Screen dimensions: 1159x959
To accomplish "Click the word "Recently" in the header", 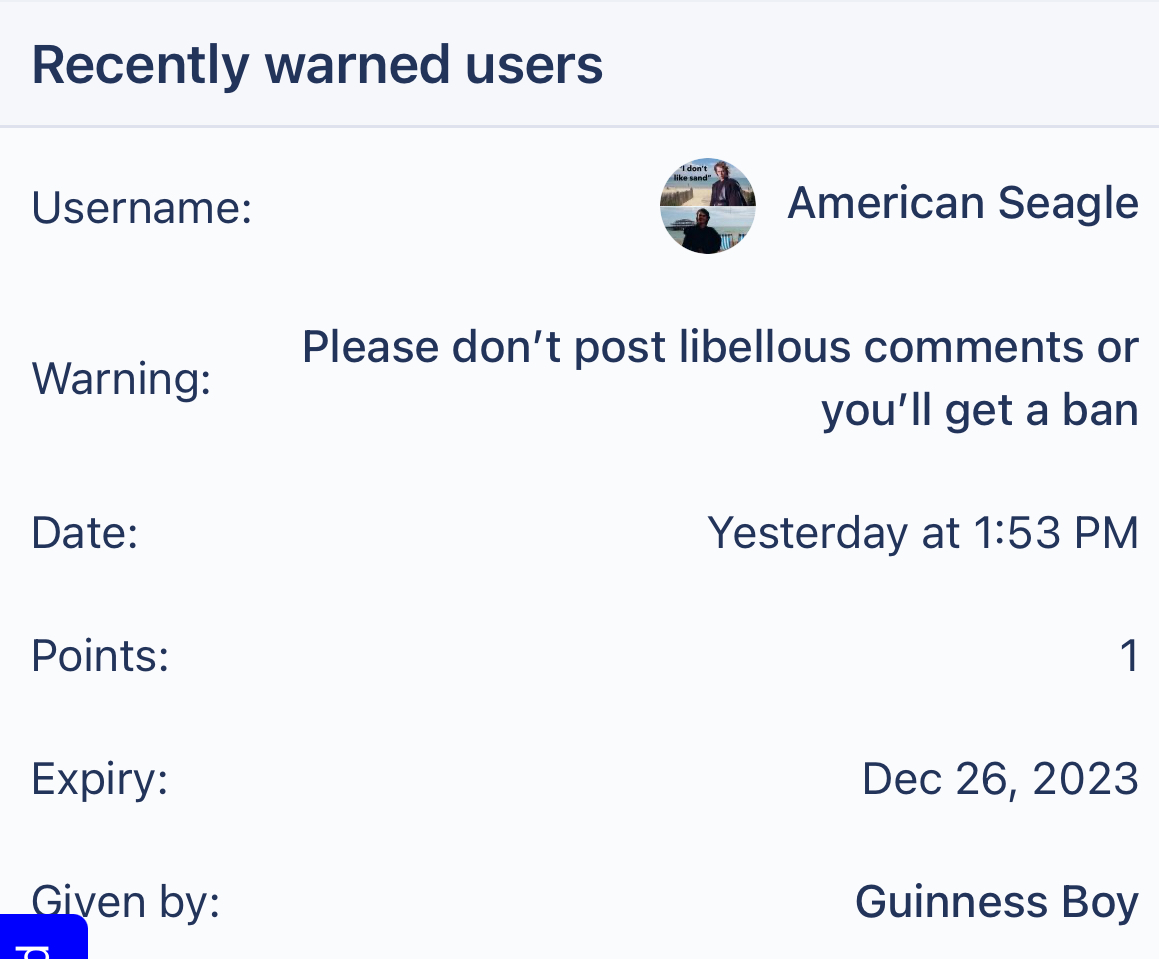I will click(140, 65).
